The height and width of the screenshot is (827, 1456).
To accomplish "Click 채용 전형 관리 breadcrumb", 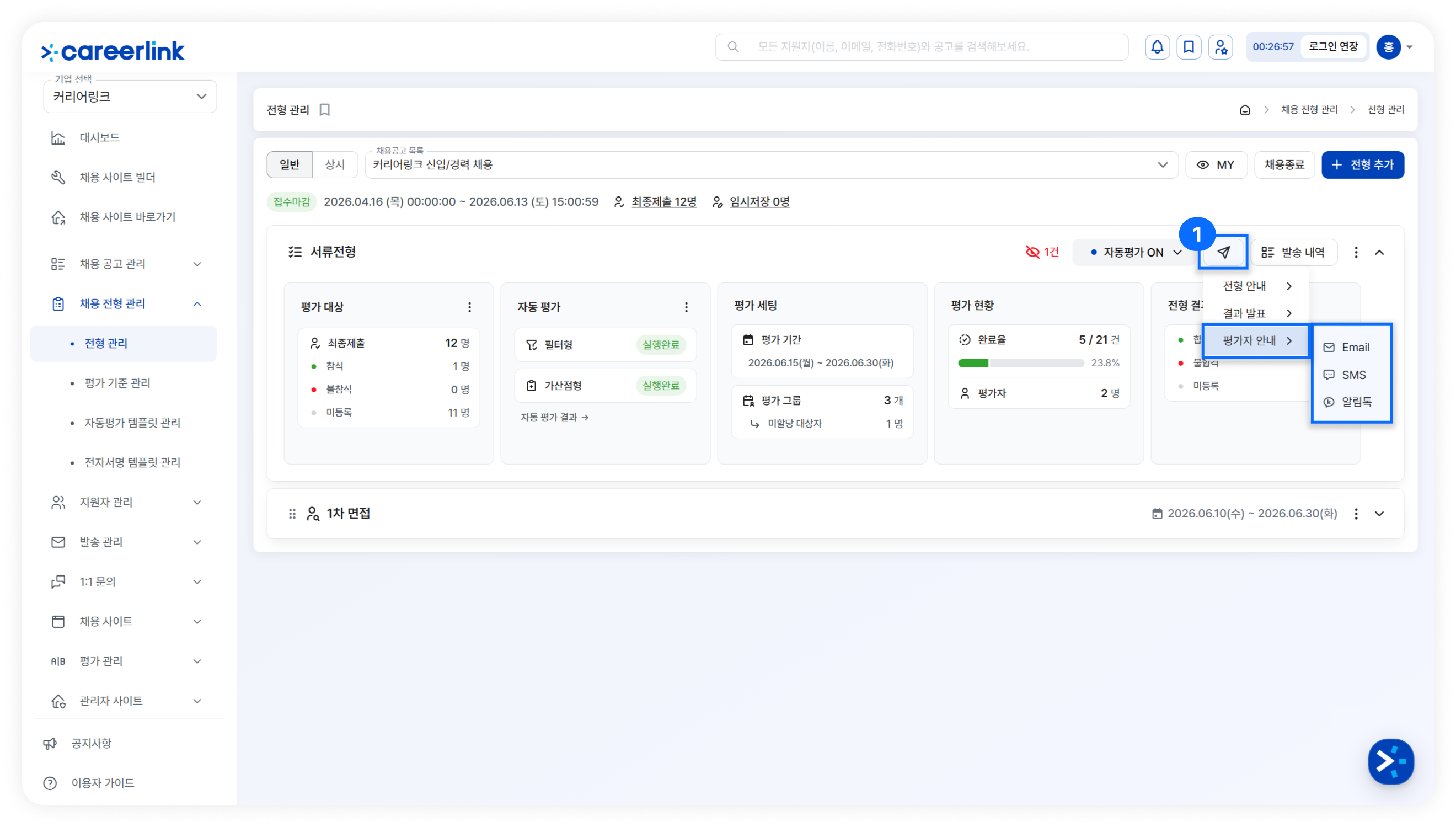I will [x=1309, y=110].
